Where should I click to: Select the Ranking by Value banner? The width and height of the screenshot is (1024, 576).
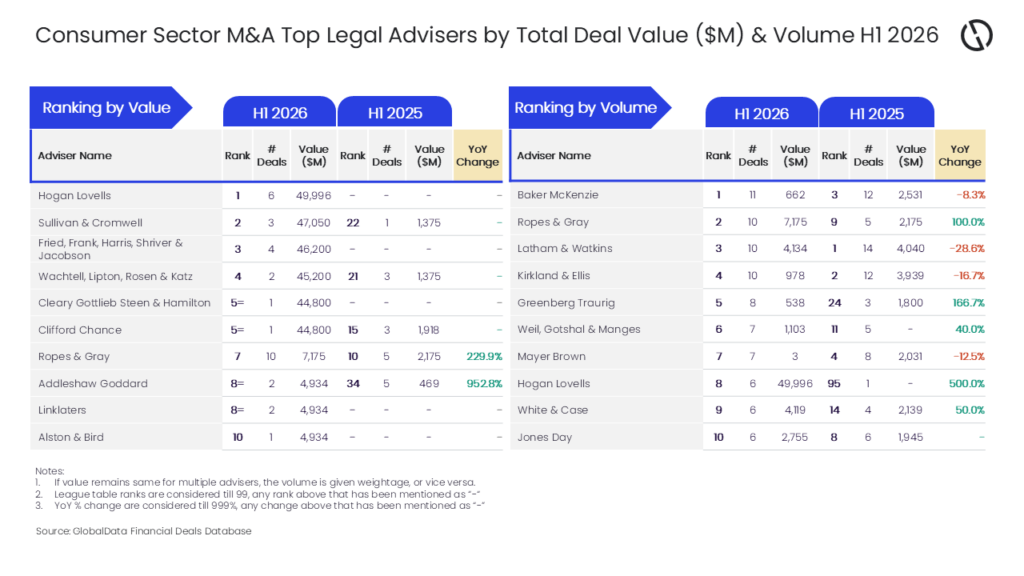111,108
